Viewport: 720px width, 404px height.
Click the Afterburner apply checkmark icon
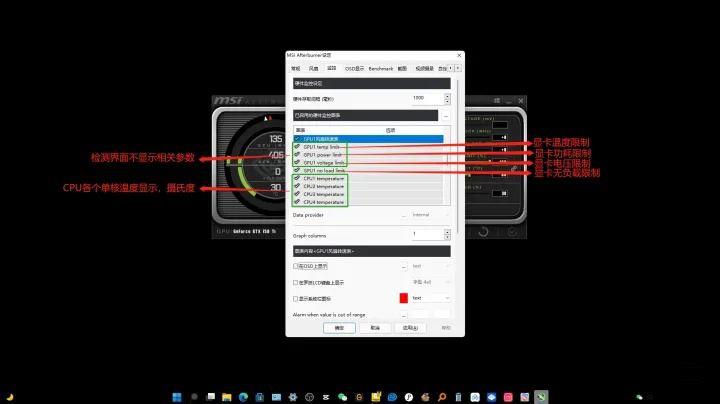coord(512,232)
